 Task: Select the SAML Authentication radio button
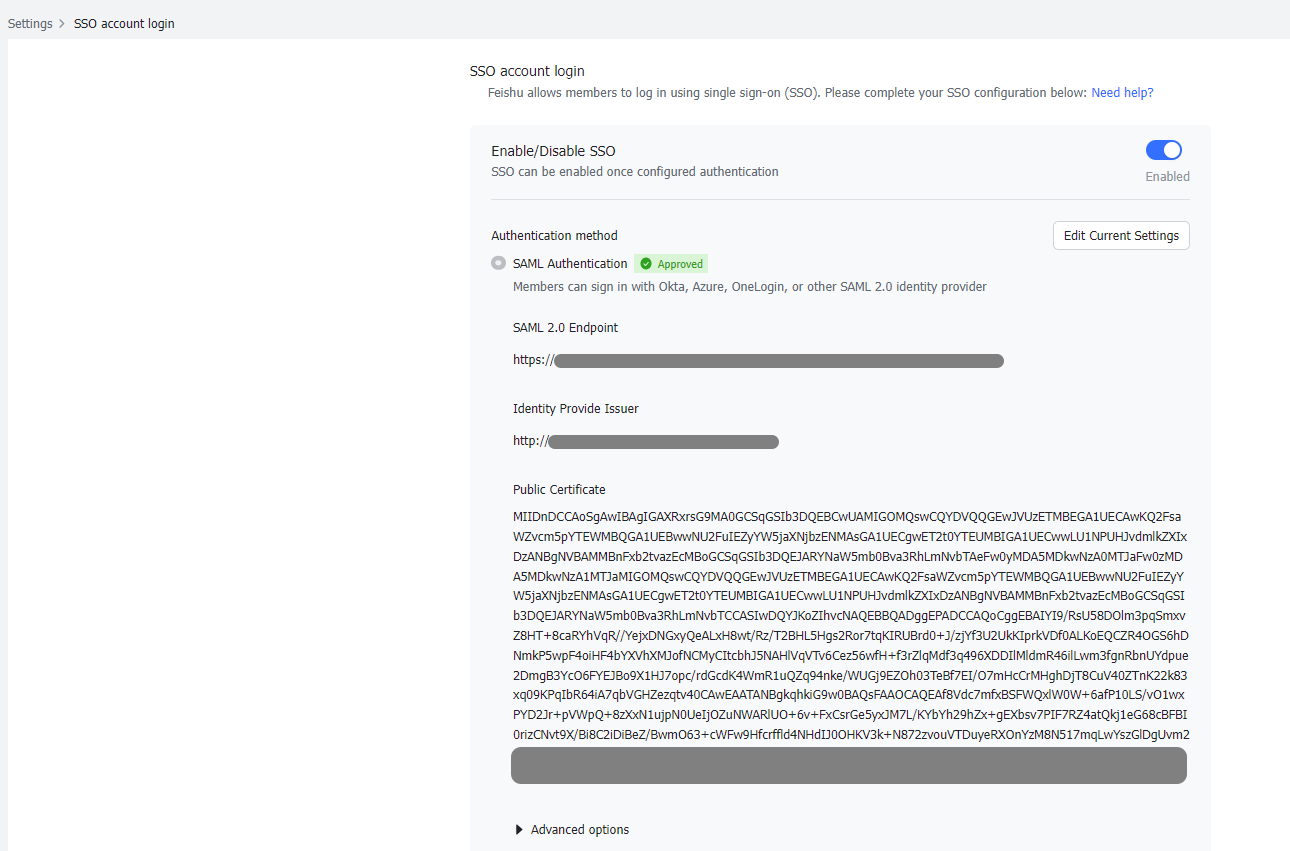pos(498,263)
